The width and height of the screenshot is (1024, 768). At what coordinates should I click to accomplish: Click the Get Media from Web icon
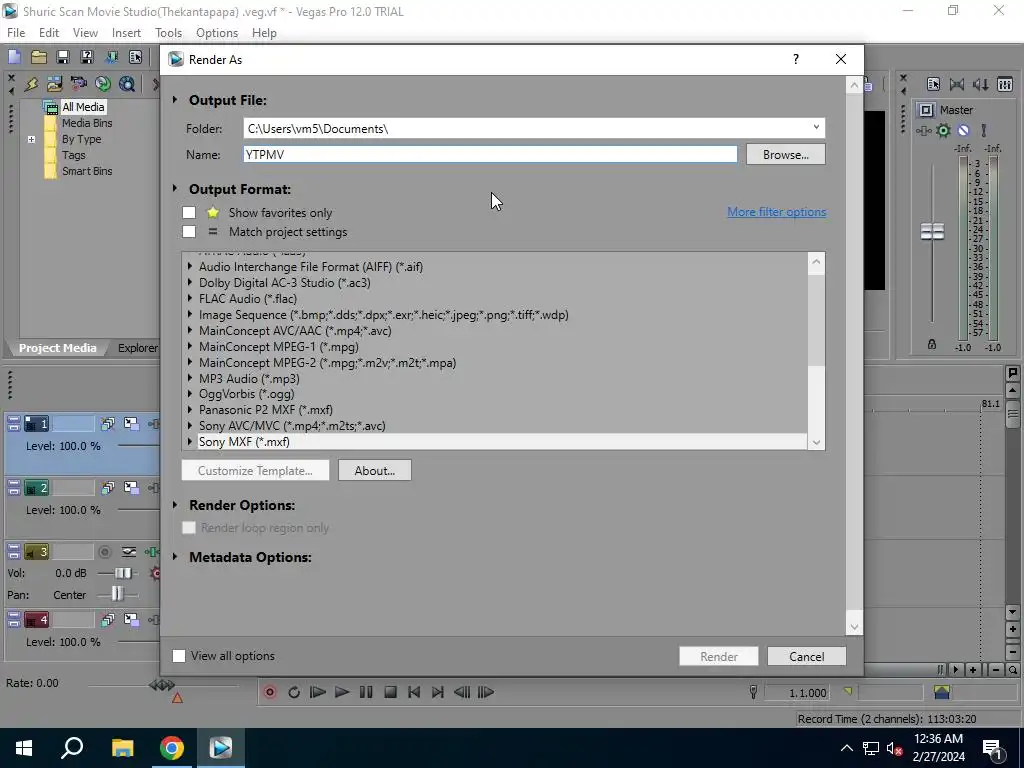pyautogui.click(x=127, y=84)
